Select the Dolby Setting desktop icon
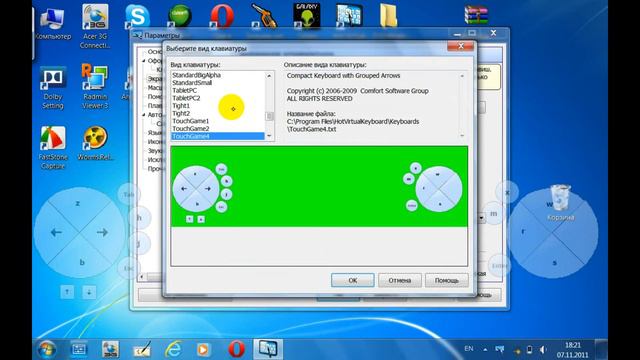This screenshot has width=640, height=360. pyautogui.click(x=53, y=87)
